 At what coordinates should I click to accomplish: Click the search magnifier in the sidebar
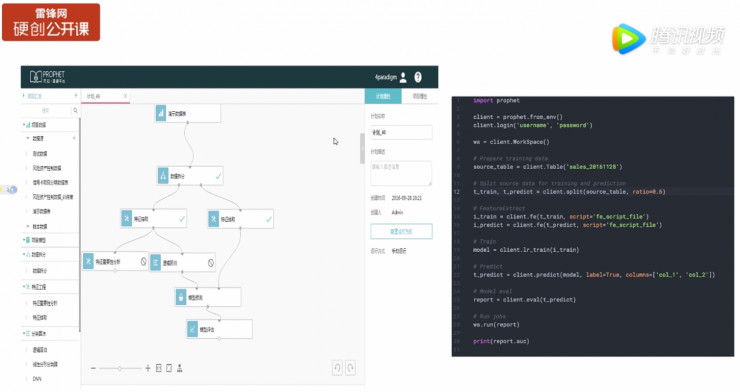75,110
